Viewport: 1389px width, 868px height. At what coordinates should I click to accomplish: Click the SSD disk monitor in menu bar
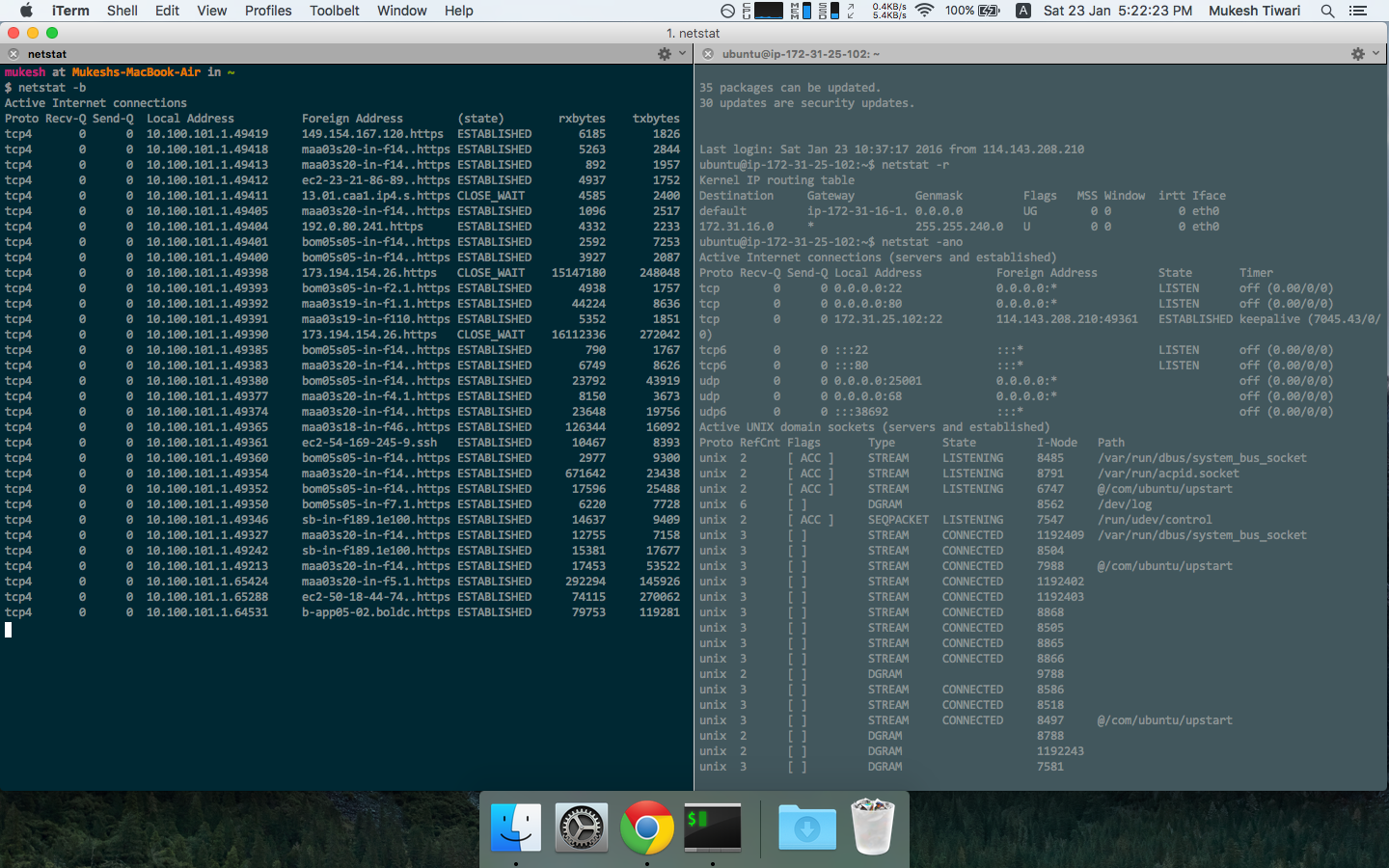coord(829,11)
